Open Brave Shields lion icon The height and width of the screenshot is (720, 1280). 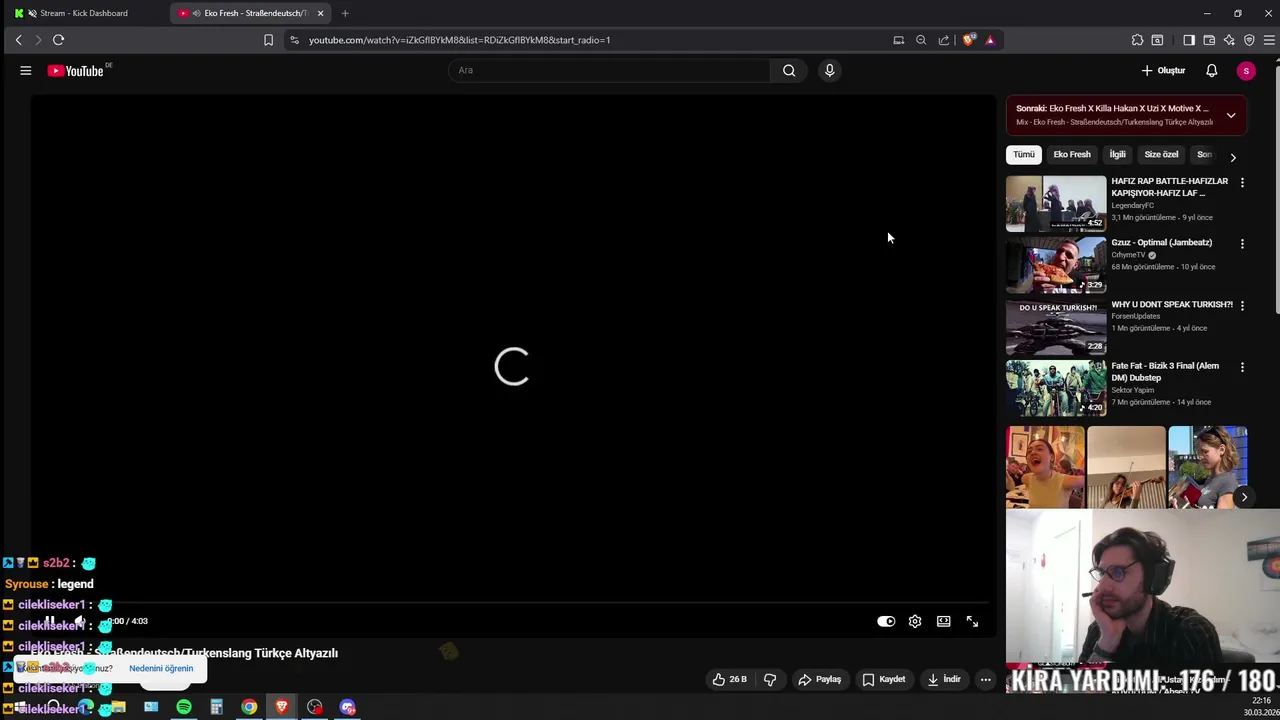click(x=968, y=40)
